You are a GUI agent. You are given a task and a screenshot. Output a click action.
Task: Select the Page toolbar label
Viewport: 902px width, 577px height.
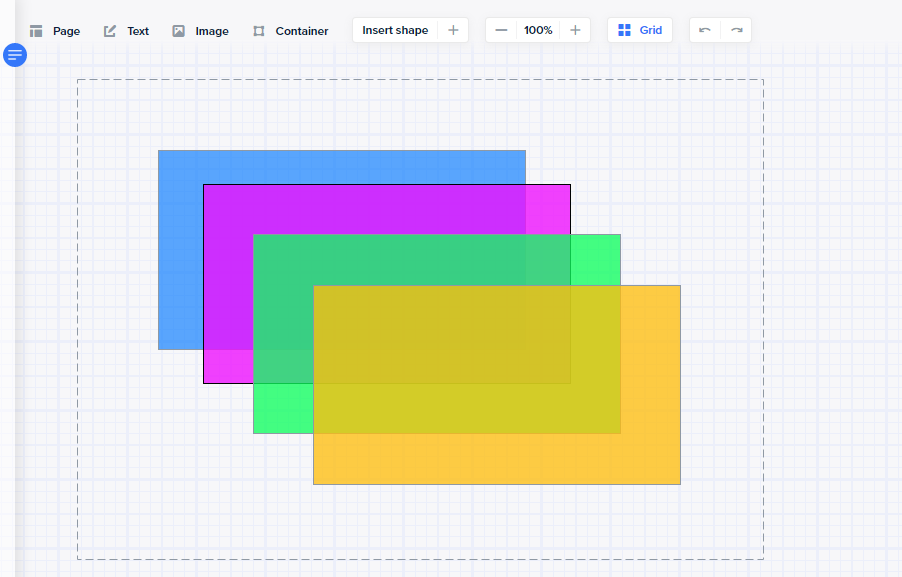pyautogui.click(x=66, y=31)
